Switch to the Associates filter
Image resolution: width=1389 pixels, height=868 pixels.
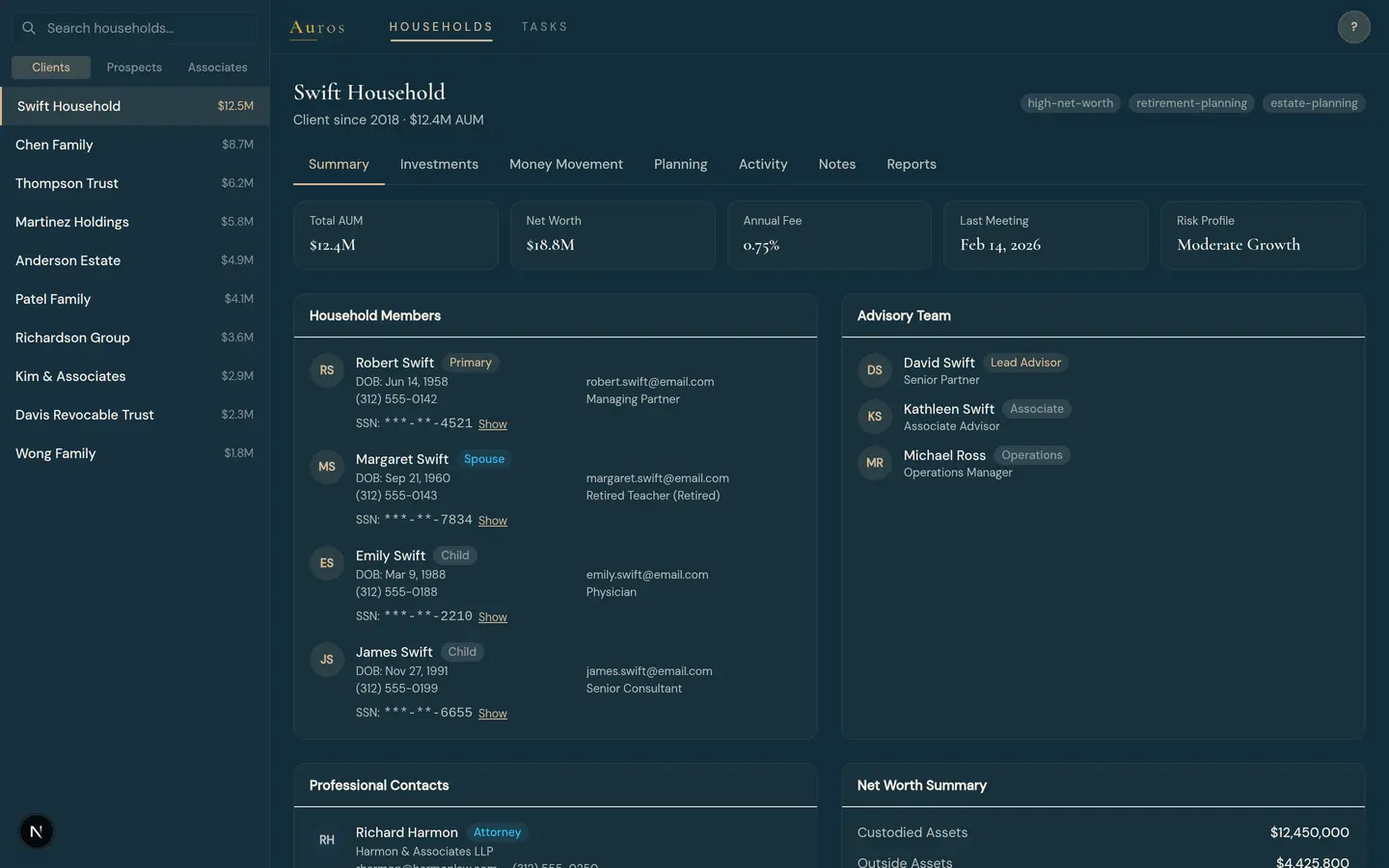(x=218, y=68)
